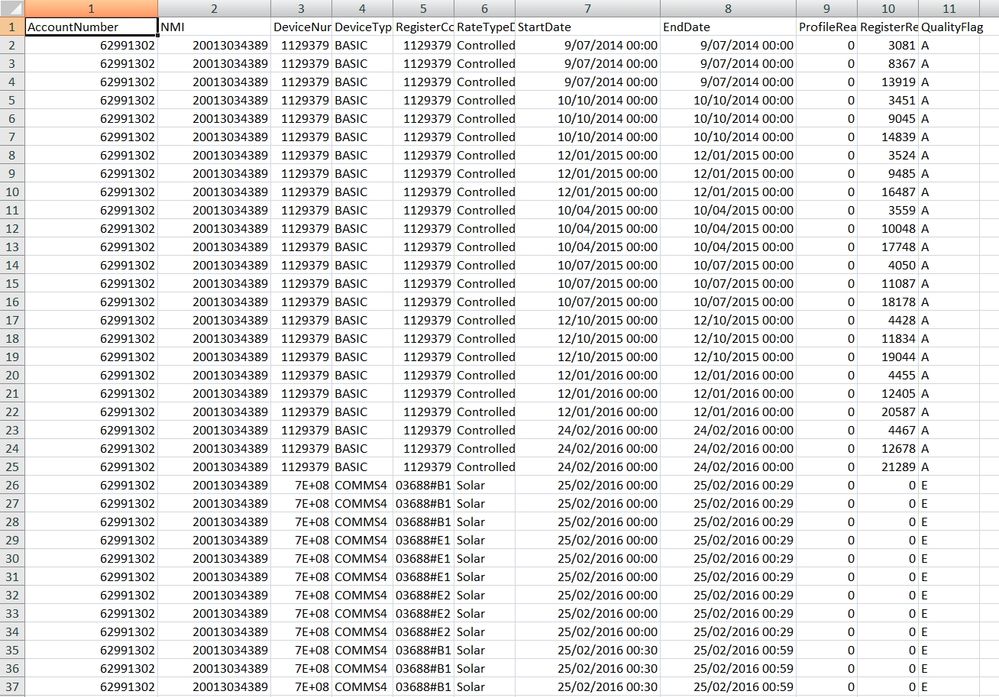Select the cell containing 16487
Image resolution: width=999 pixels, height=697 pixels.
(887, 192)
